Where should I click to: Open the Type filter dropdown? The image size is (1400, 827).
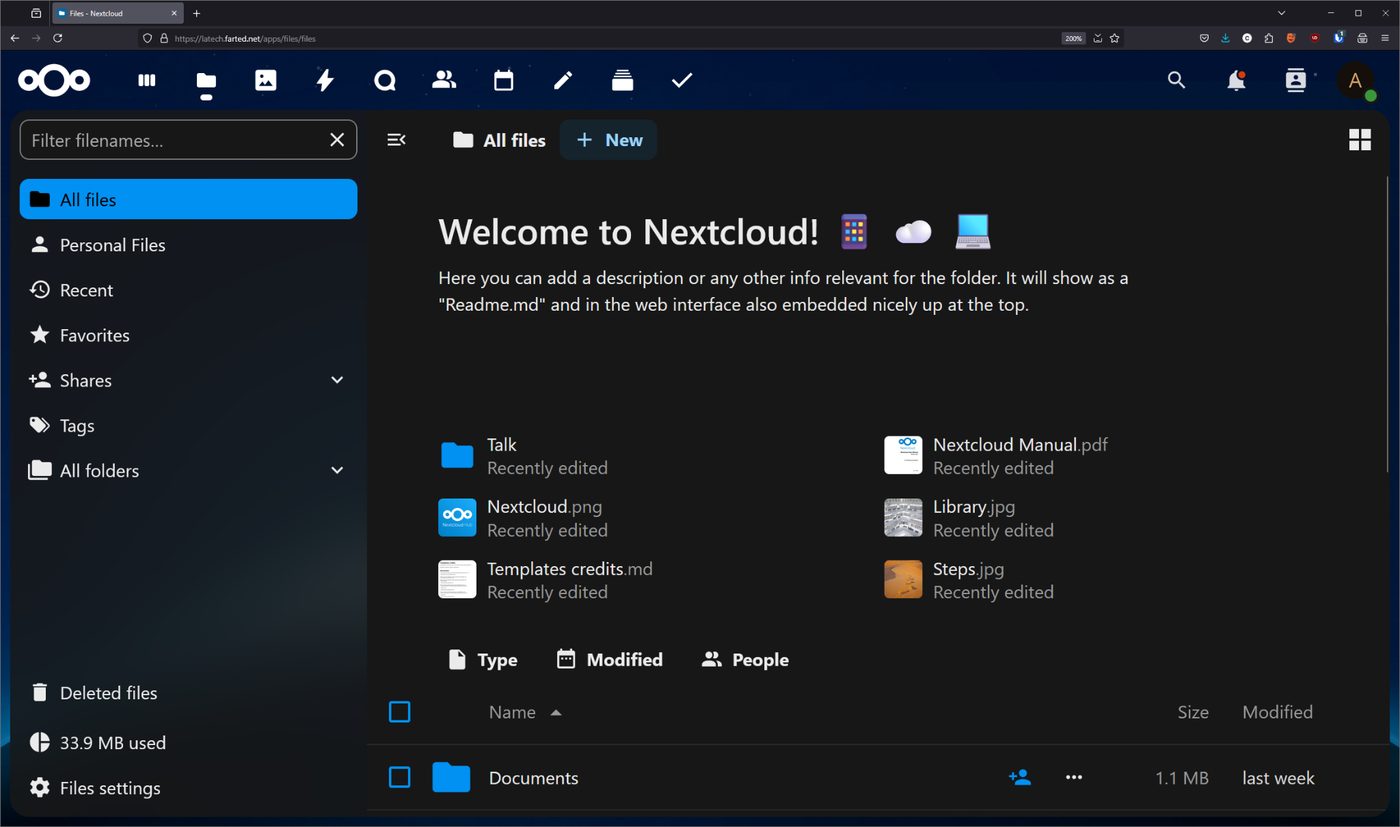tap(483, 659)
